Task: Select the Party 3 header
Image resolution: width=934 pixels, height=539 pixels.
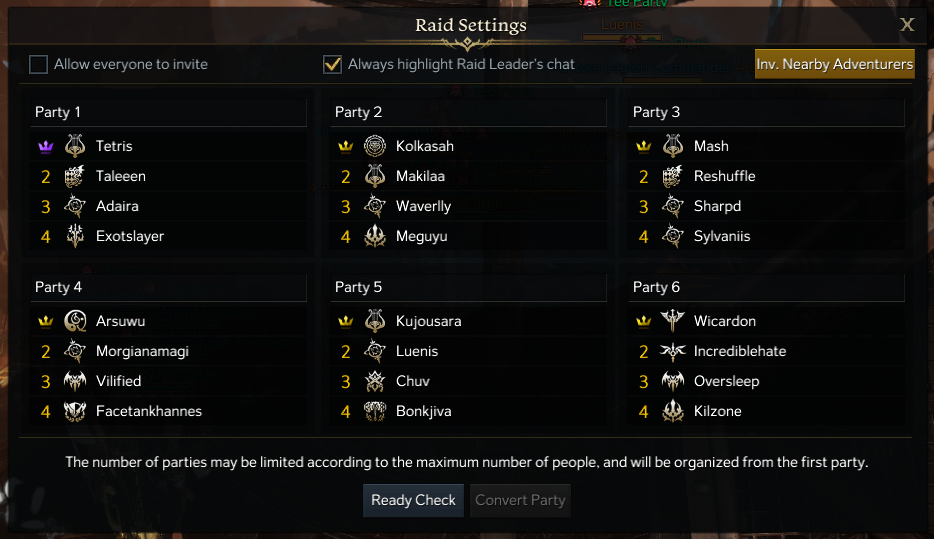Action: coord(657,112)
